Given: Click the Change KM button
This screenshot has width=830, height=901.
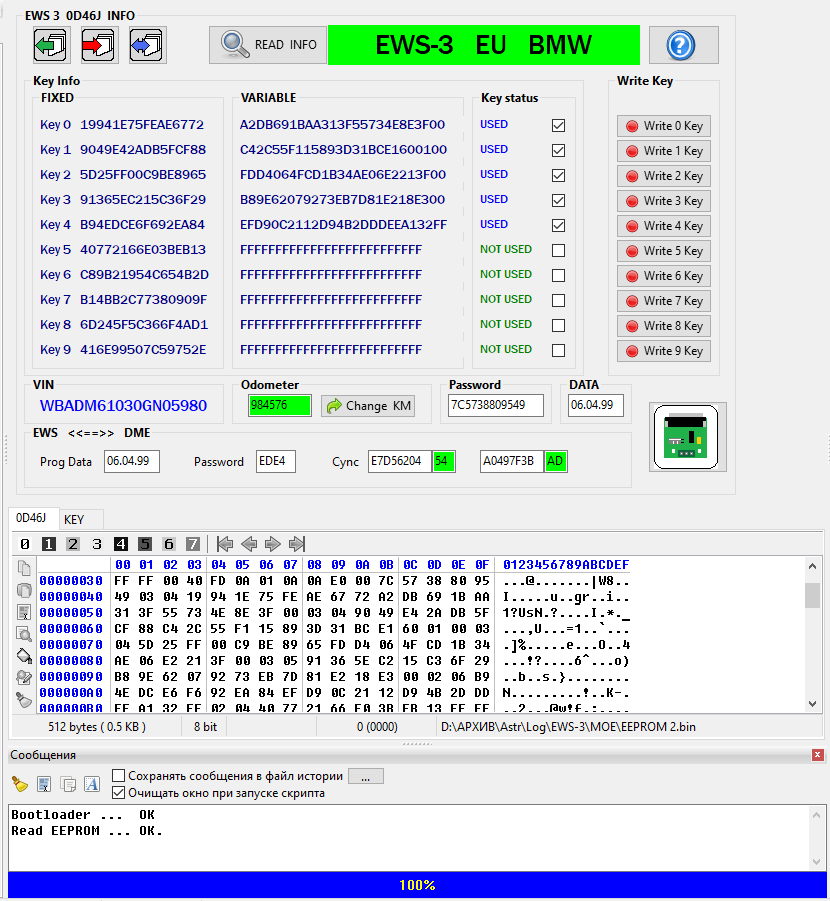Looking at the screenshot, I should click(x=368, y=406).
